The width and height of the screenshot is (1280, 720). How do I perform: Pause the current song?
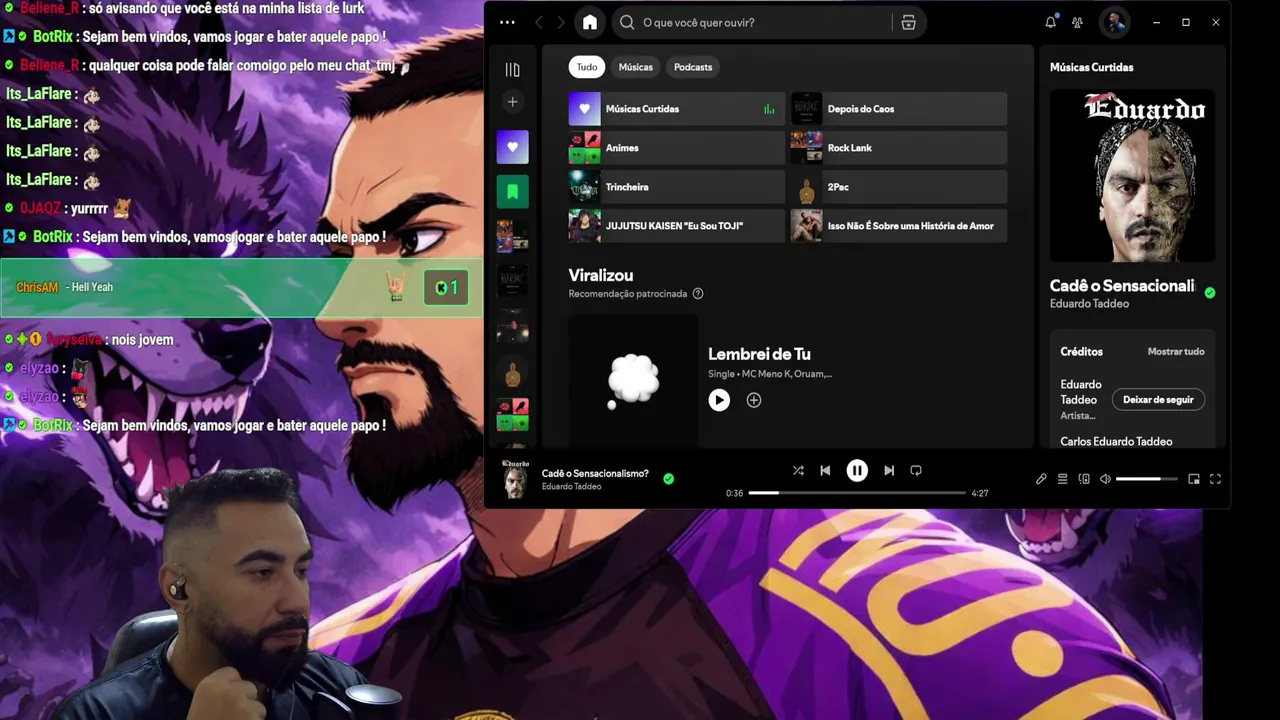[x=857, y=471]
